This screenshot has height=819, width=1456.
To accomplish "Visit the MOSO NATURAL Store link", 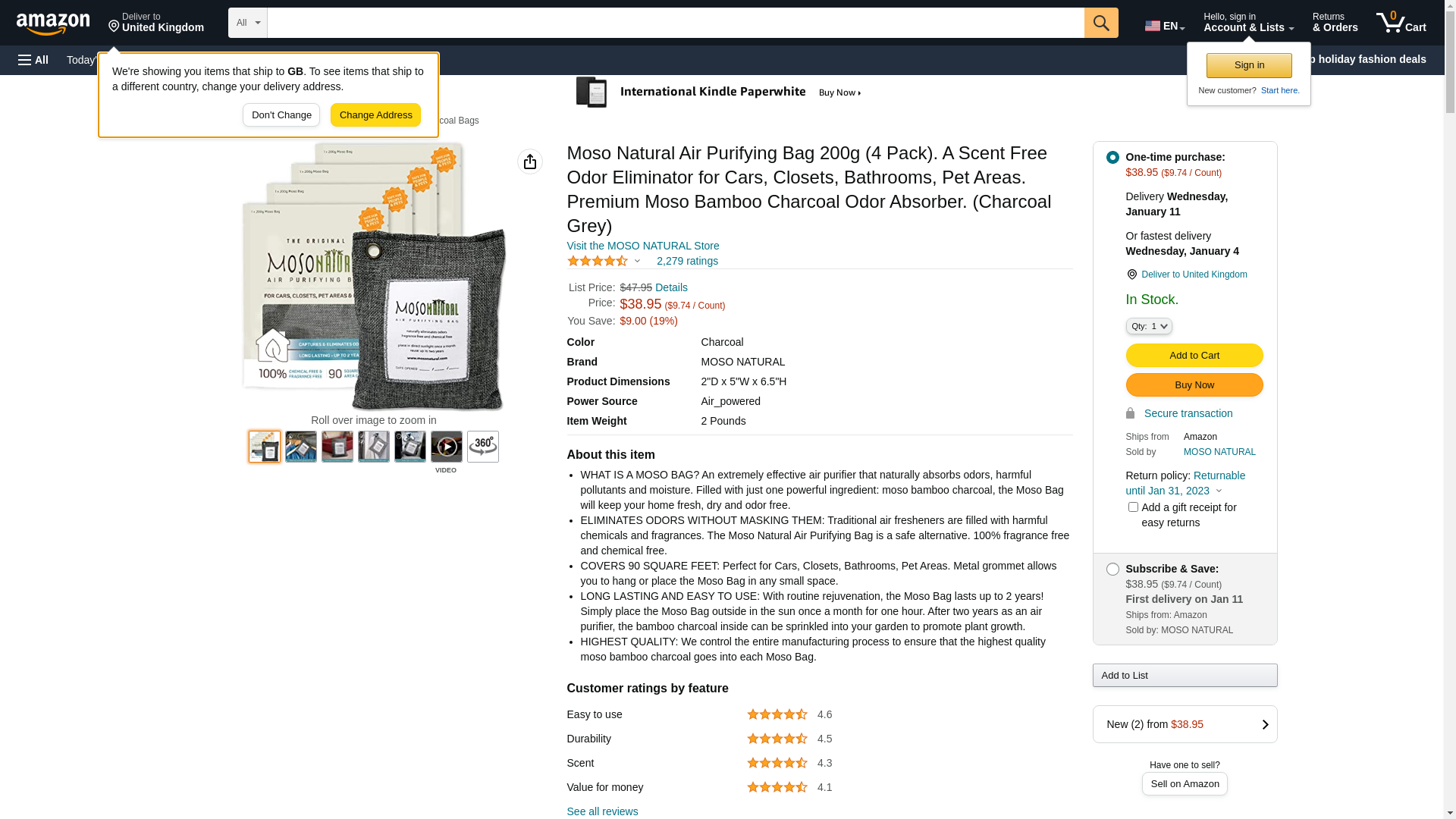I will click(642, 246).
